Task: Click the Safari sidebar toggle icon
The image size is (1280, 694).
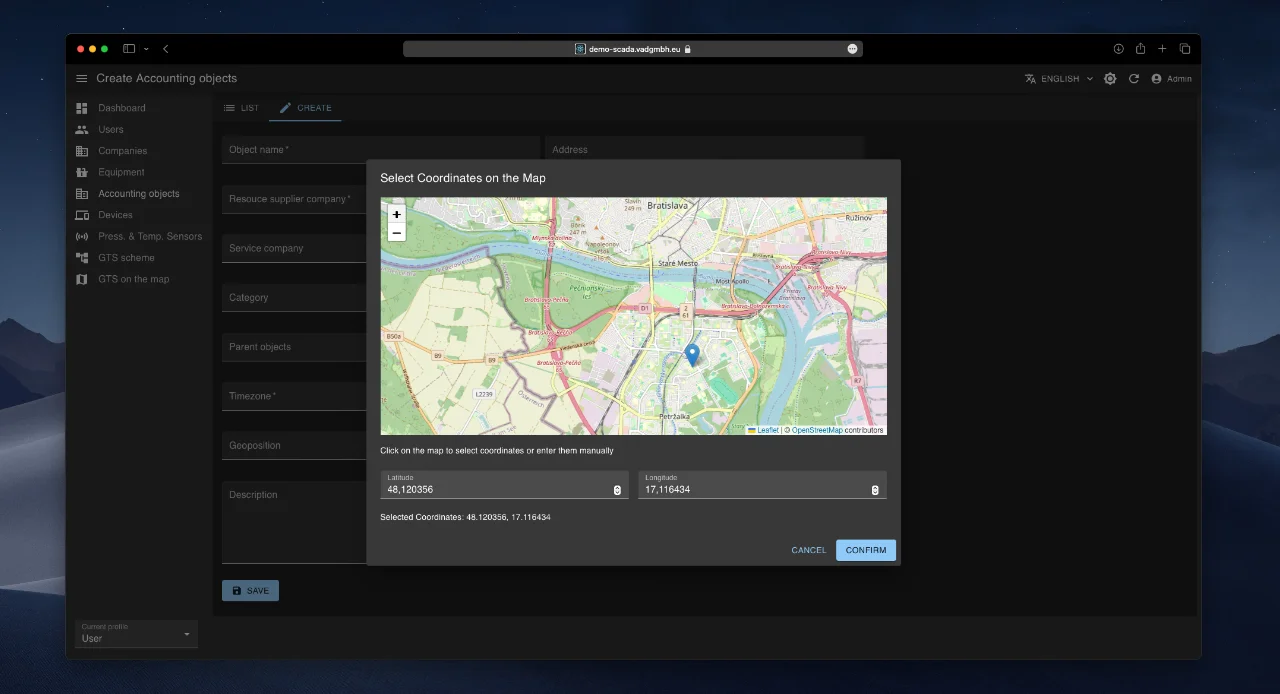Action: (x=129, y=49)
